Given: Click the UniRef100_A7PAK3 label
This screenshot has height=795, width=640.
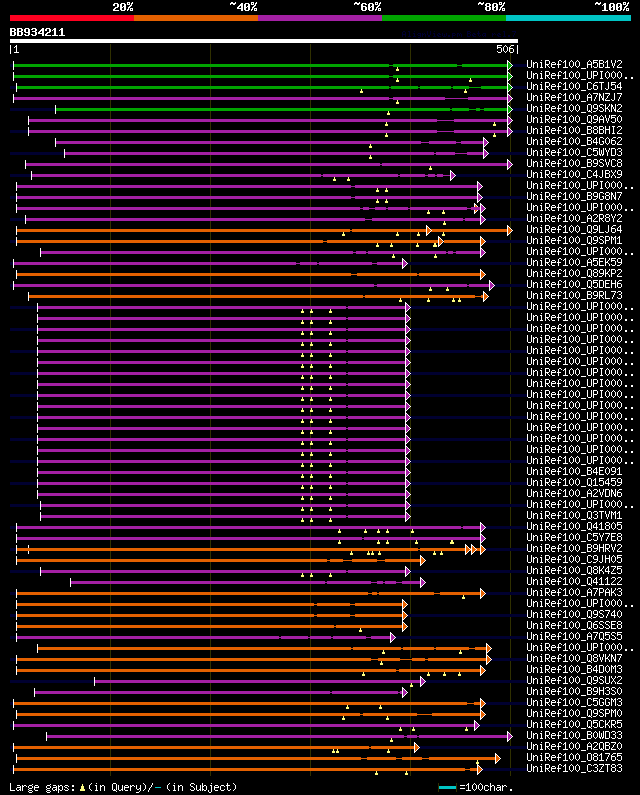Looking at the screenshot, I should [x=574, y=592].
